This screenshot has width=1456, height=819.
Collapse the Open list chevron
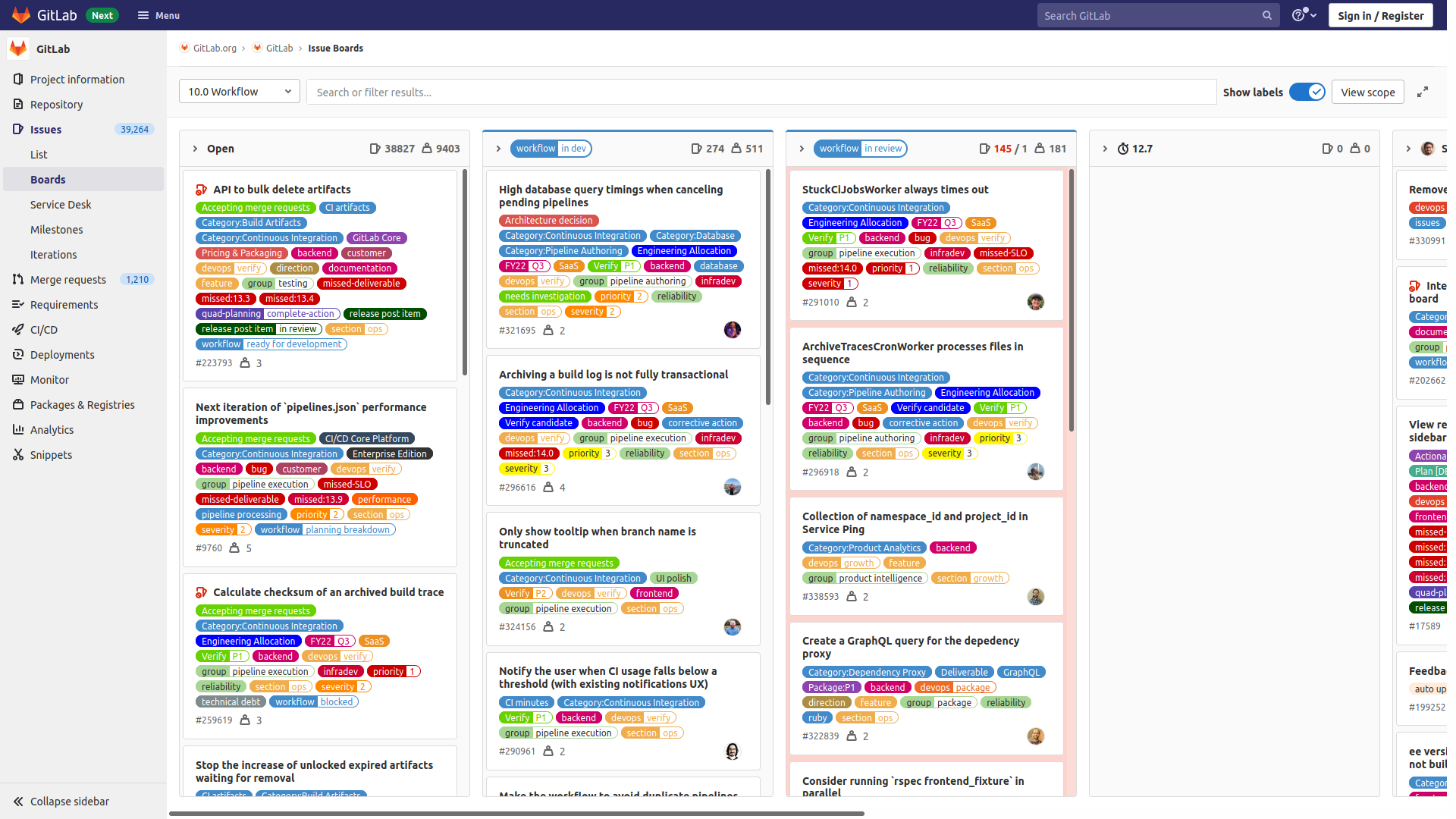tap(195, 149)
